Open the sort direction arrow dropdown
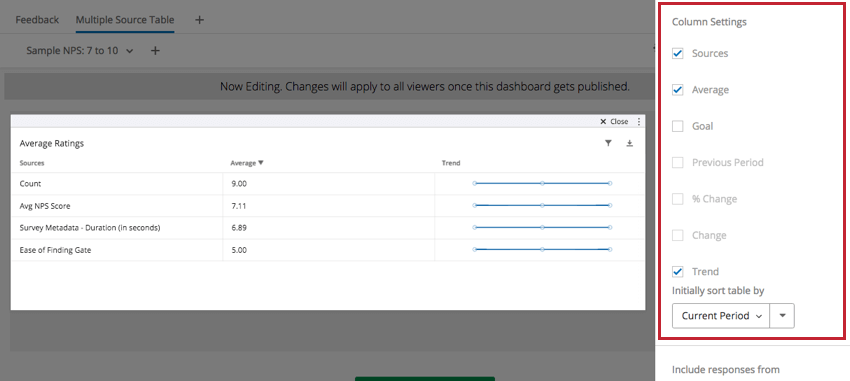The height and width of the screenshot is (381, 850). tap(782, 315)
